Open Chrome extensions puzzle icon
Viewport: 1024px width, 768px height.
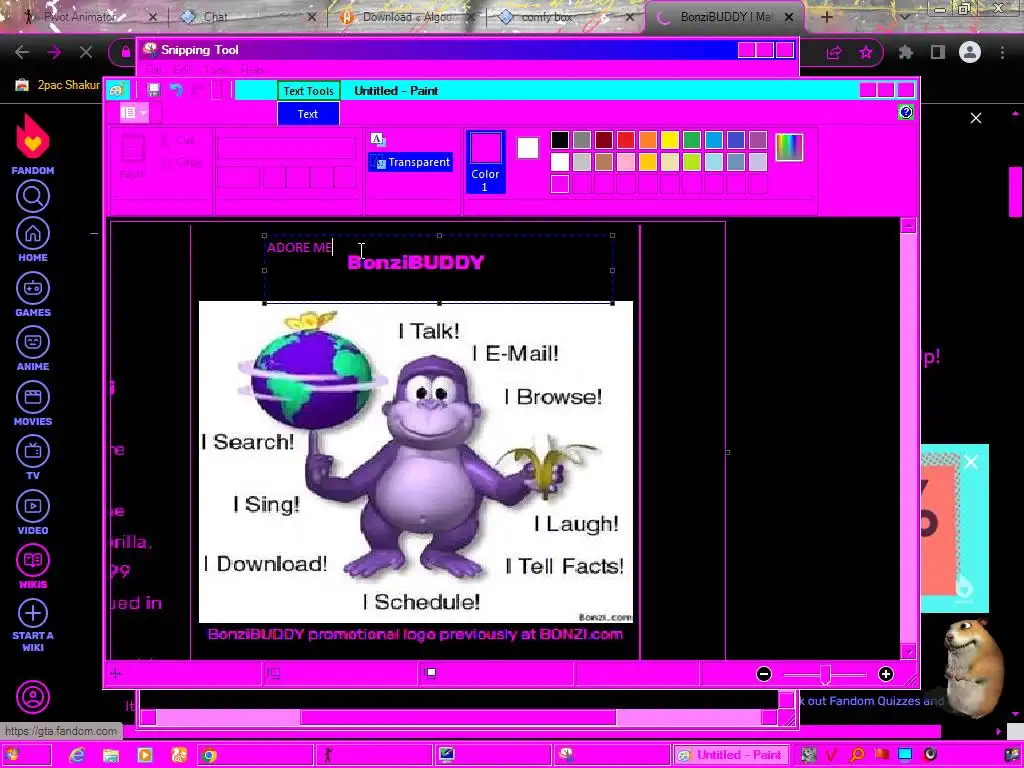pyautogui.click(x=905, y=52)
